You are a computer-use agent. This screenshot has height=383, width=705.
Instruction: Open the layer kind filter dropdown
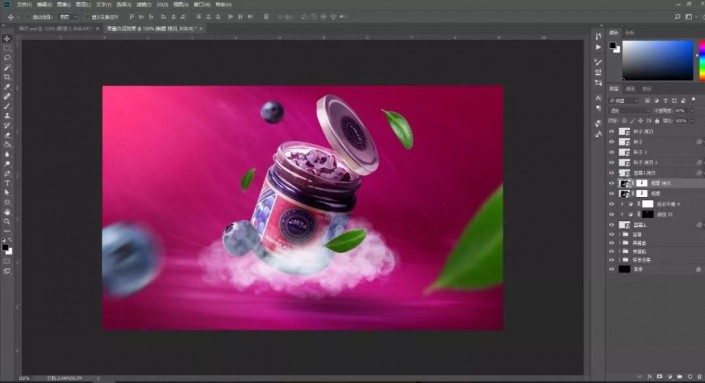click(624, 101)
